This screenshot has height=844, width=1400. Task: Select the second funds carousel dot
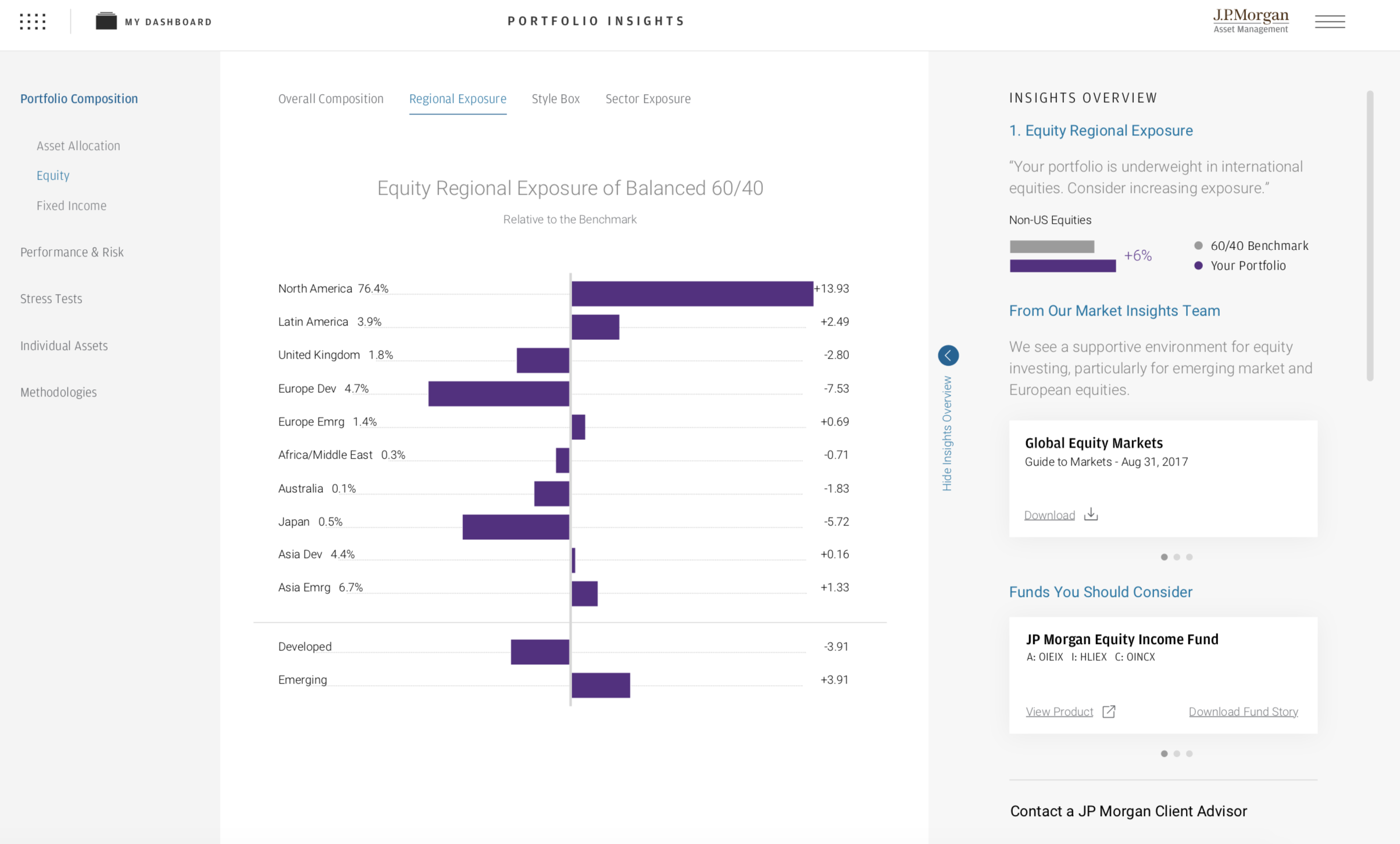tap(1177, 753)
